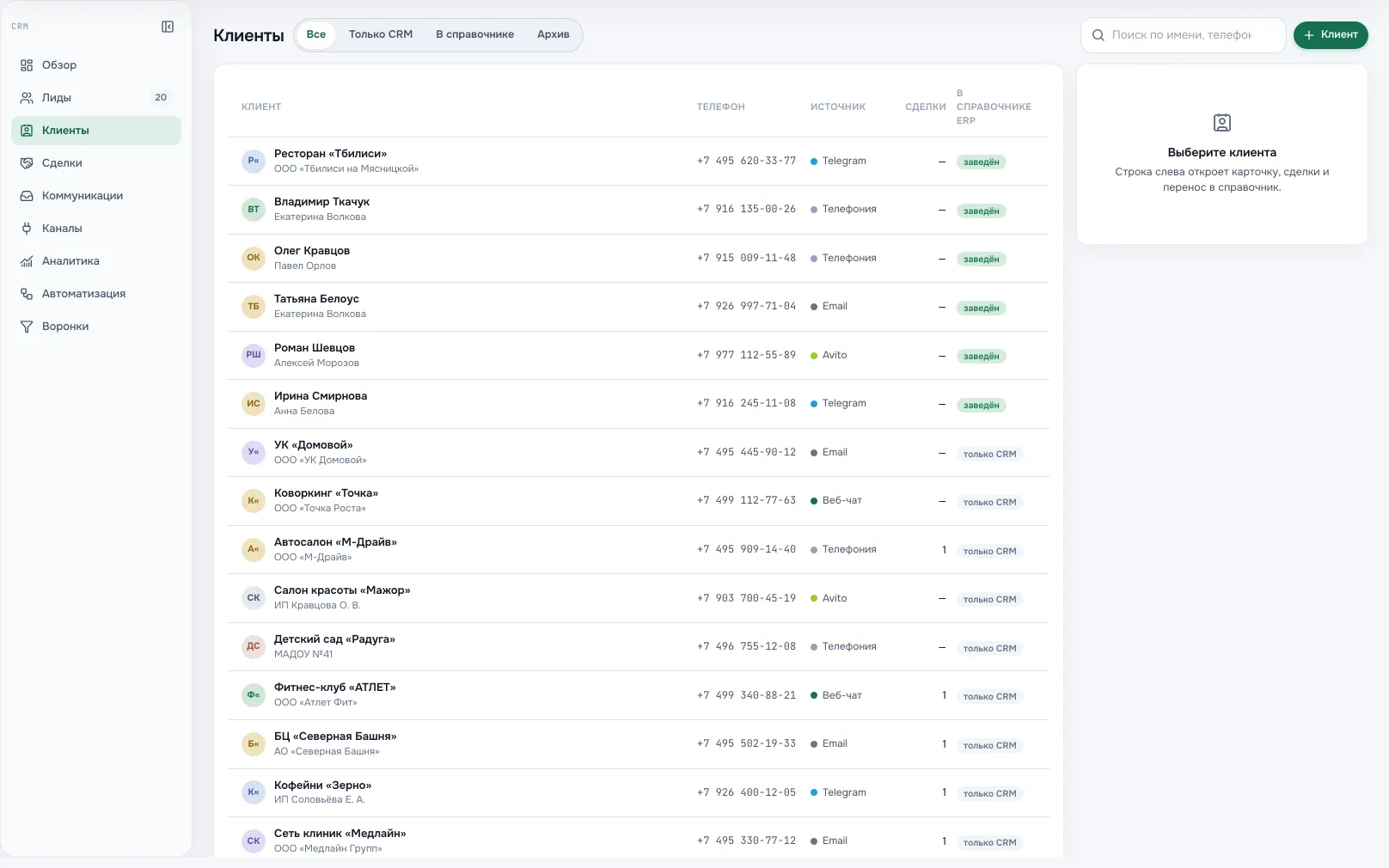Click the green + Клиент button
The height and width of the screenshot is (868, 1389).
click(1331, 35)
